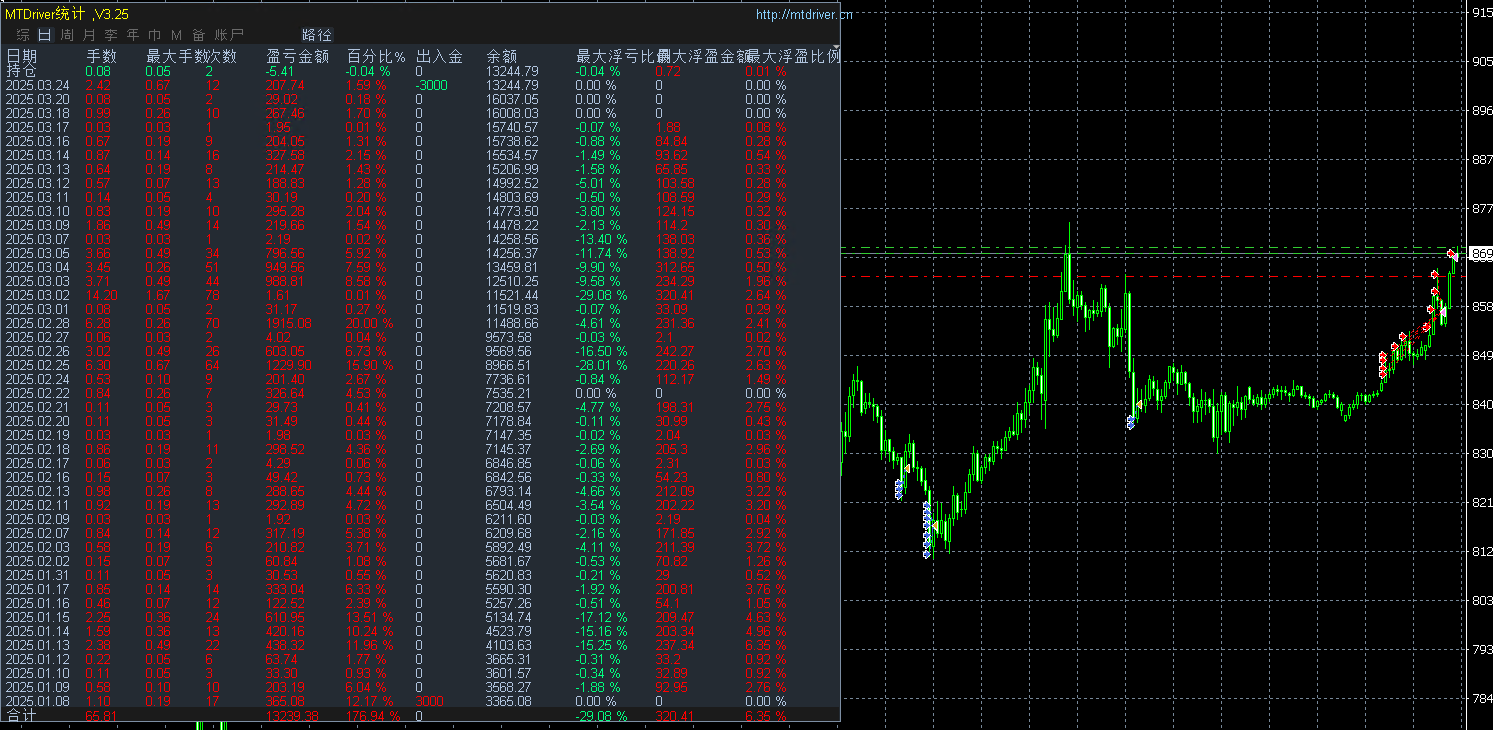Click the 2025.03.18 date row

point(37,113)
